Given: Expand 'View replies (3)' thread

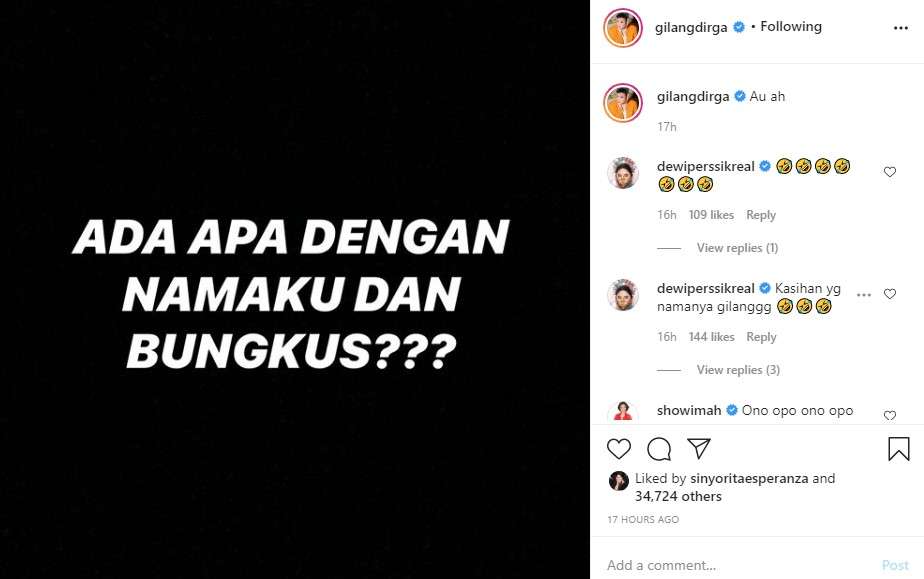Looking at the screenshot, I should (x=738, y=370).
